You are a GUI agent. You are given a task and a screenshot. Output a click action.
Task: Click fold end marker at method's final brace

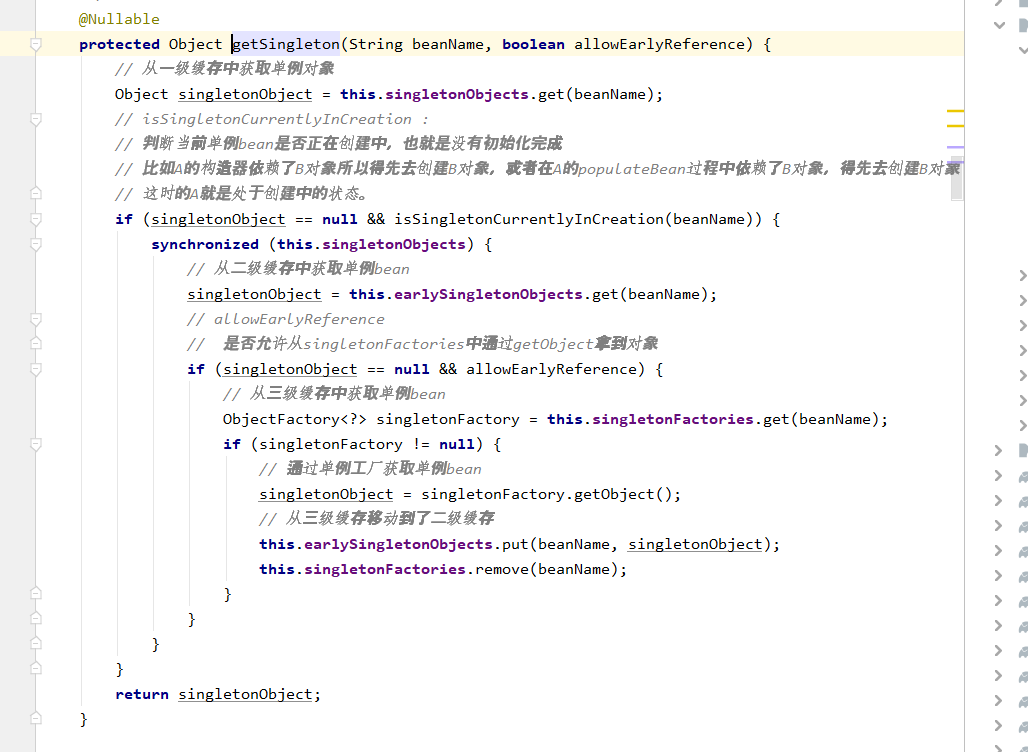[36, 719]
